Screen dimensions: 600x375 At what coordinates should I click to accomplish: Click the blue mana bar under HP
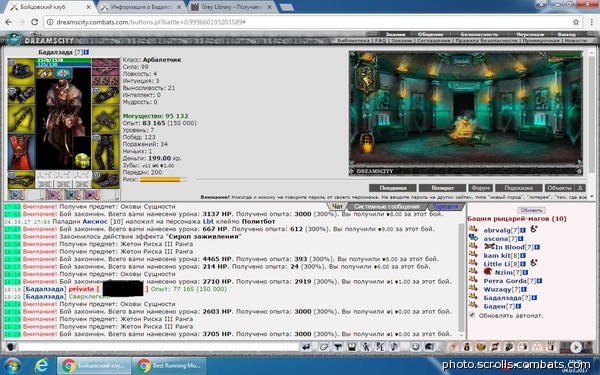(x=64, y=65)
